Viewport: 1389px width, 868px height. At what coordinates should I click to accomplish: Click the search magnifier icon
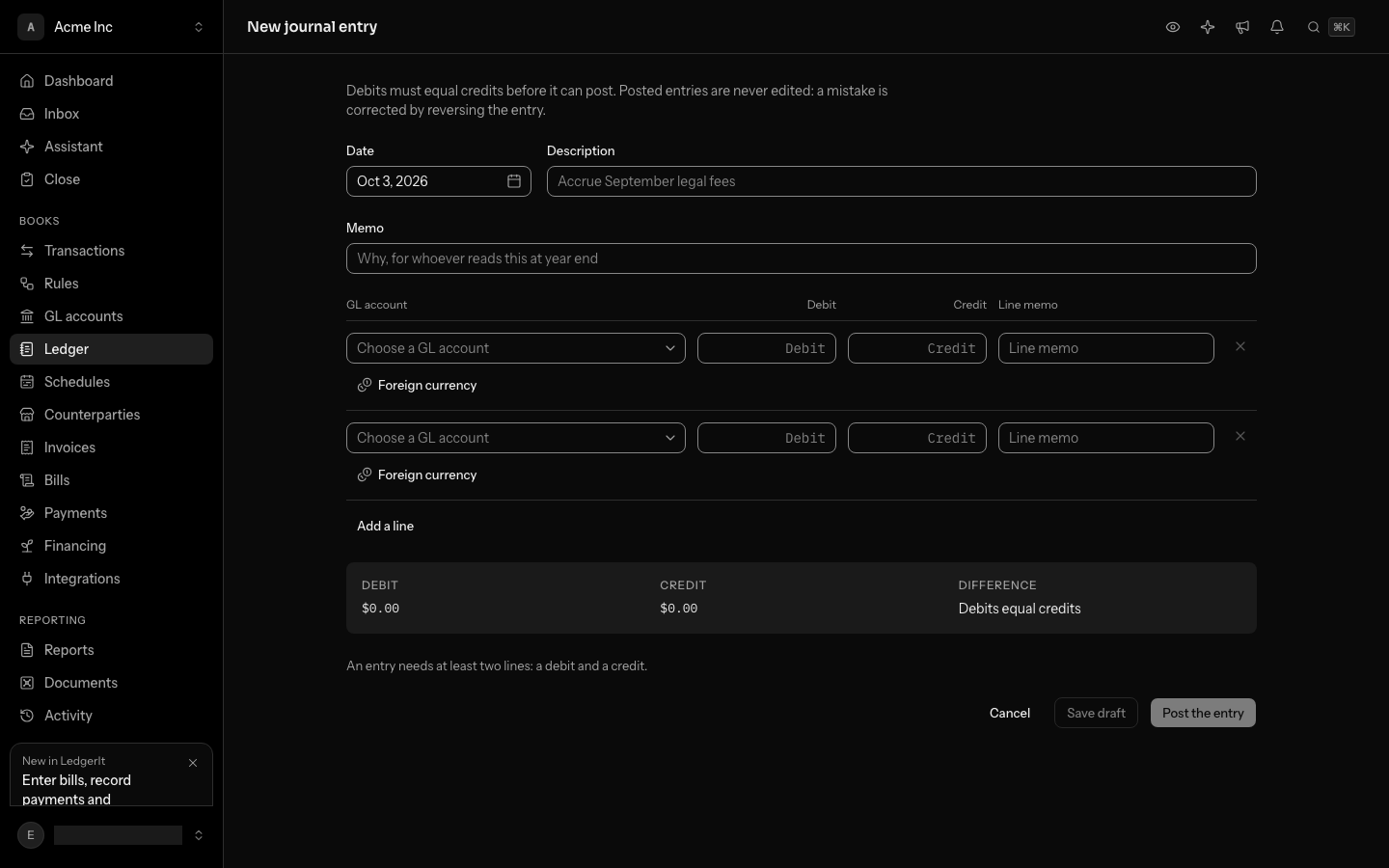coord(1314,27)
